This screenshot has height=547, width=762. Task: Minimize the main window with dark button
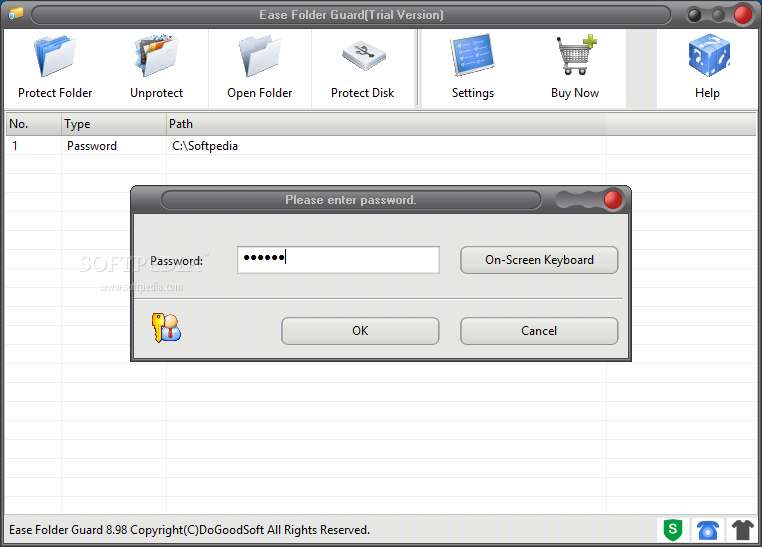click(x=694, y=16)
